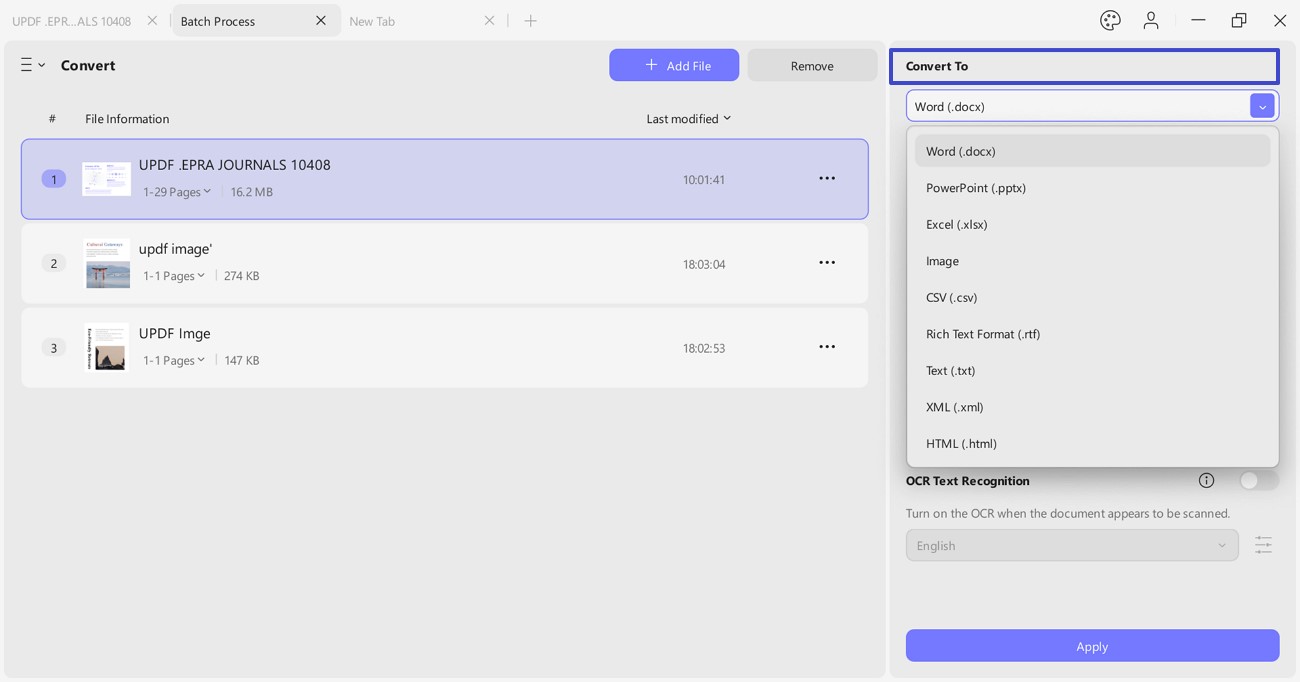Expand page range for UPDF .EPRA JOURNALS
This screenshot has width=1300, height=682.
(177, 192)
